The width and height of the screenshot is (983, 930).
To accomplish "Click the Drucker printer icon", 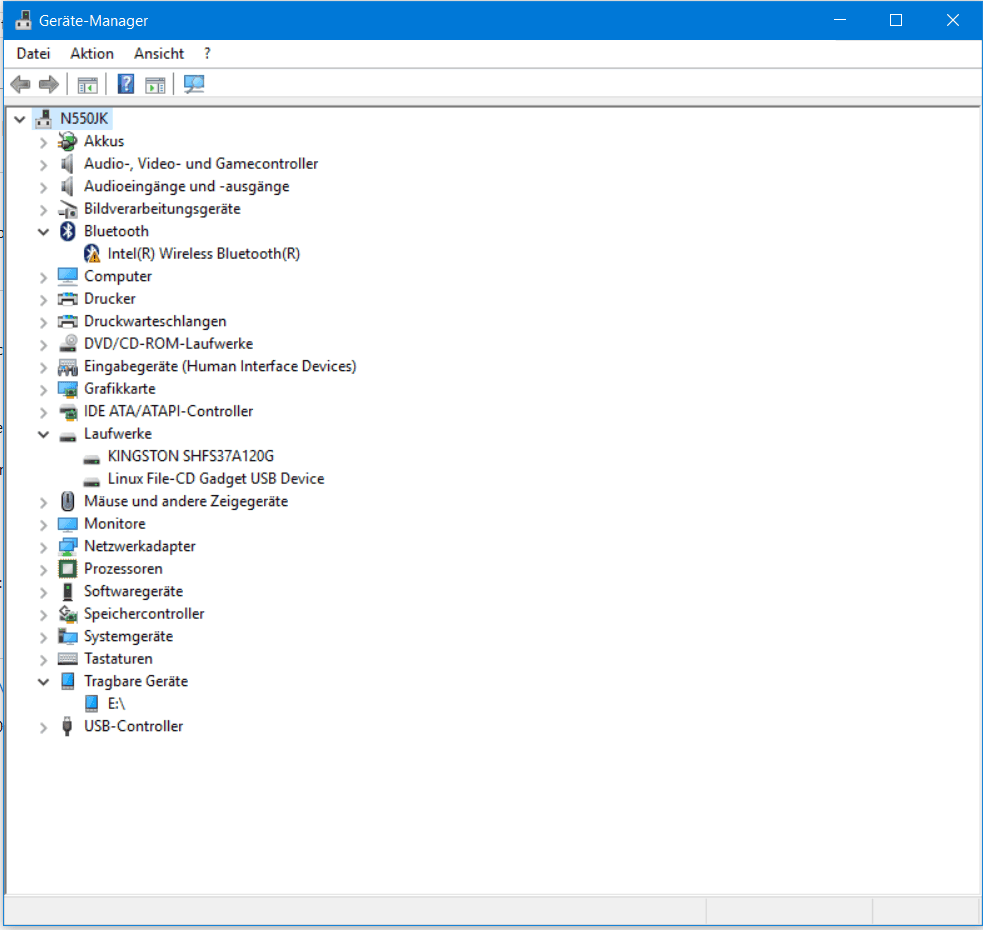I will tap(68, 299).
